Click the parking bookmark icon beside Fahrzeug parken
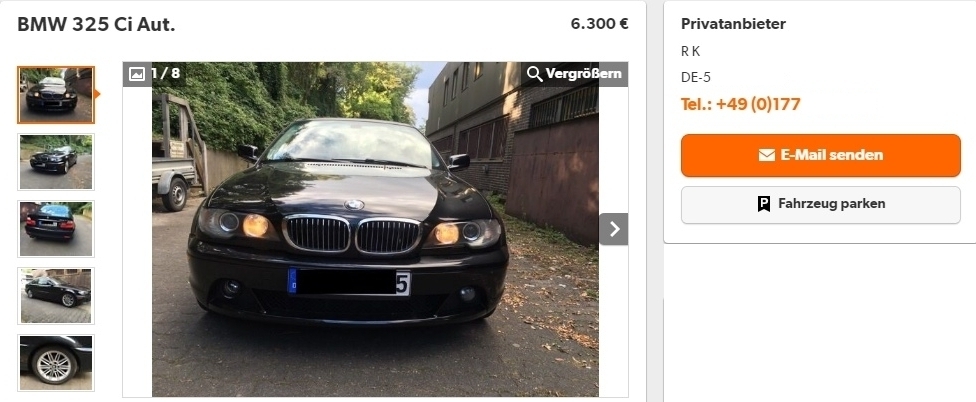 point(764,203)
